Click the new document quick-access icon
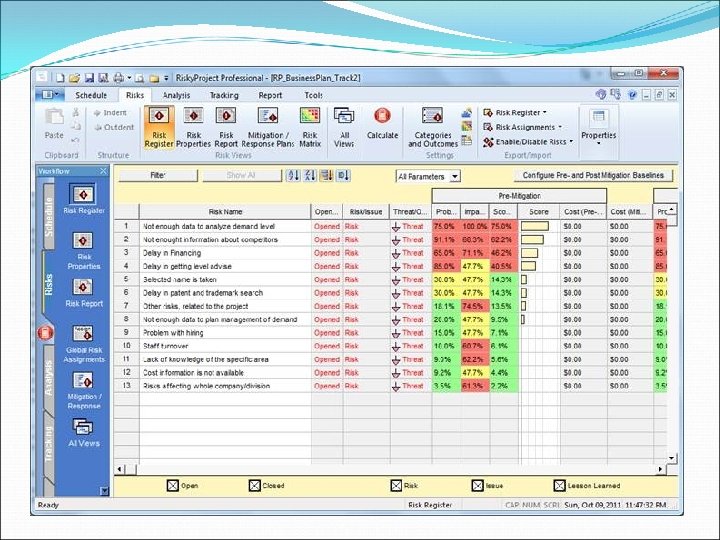The width and height of the screenshot is (720, 540). coord(60,78)
